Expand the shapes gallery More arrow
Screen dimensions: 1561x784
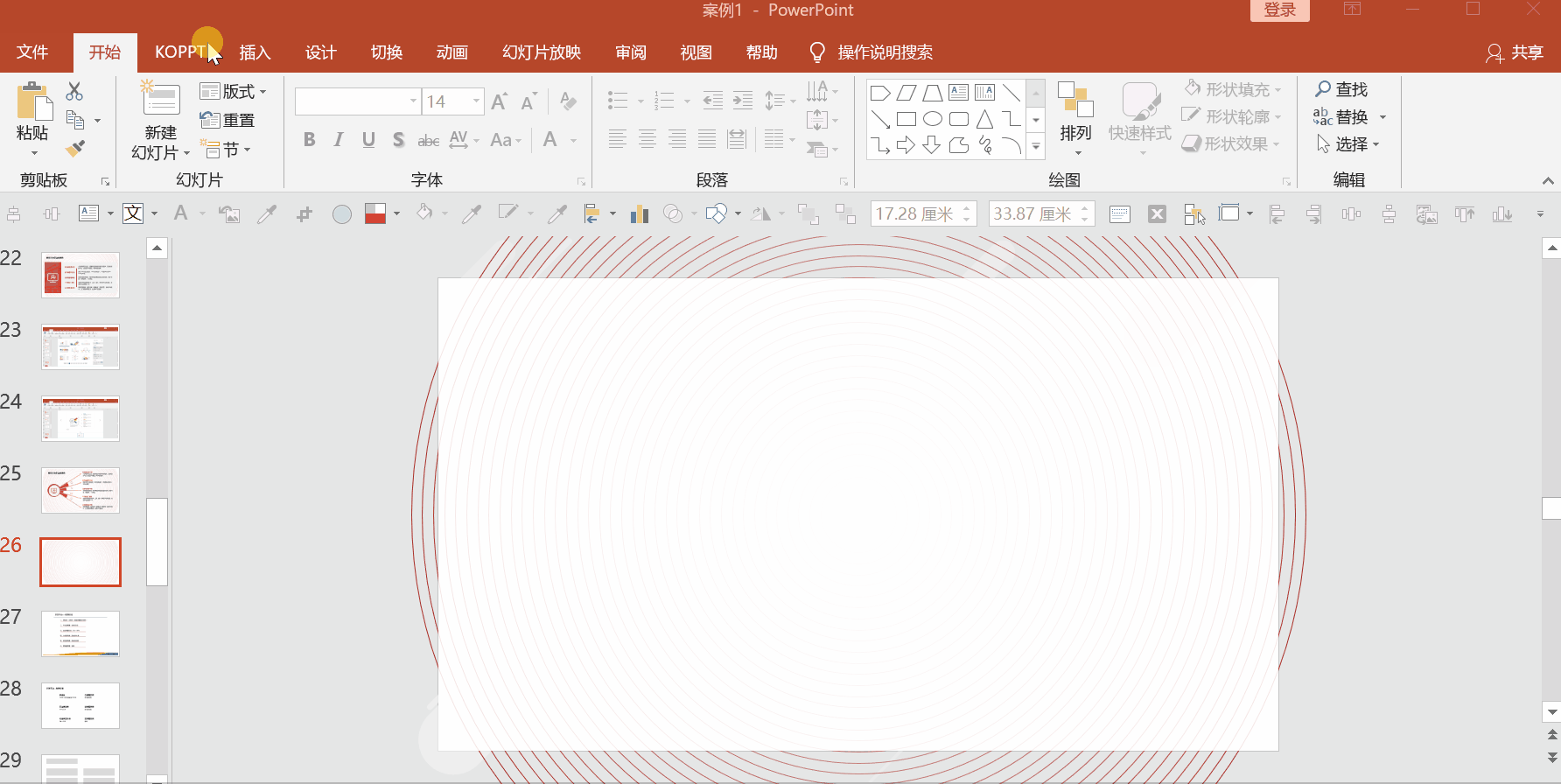pyautogui.click(x=1036, y=146)
